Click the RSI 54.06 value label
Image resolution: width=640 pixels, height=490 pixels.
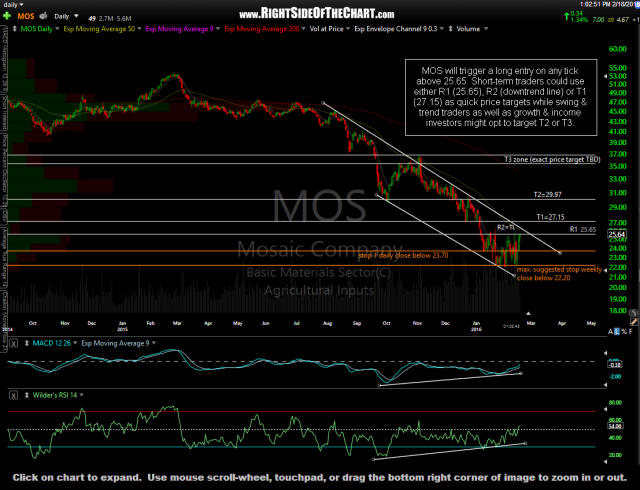(x=615, y=426)
